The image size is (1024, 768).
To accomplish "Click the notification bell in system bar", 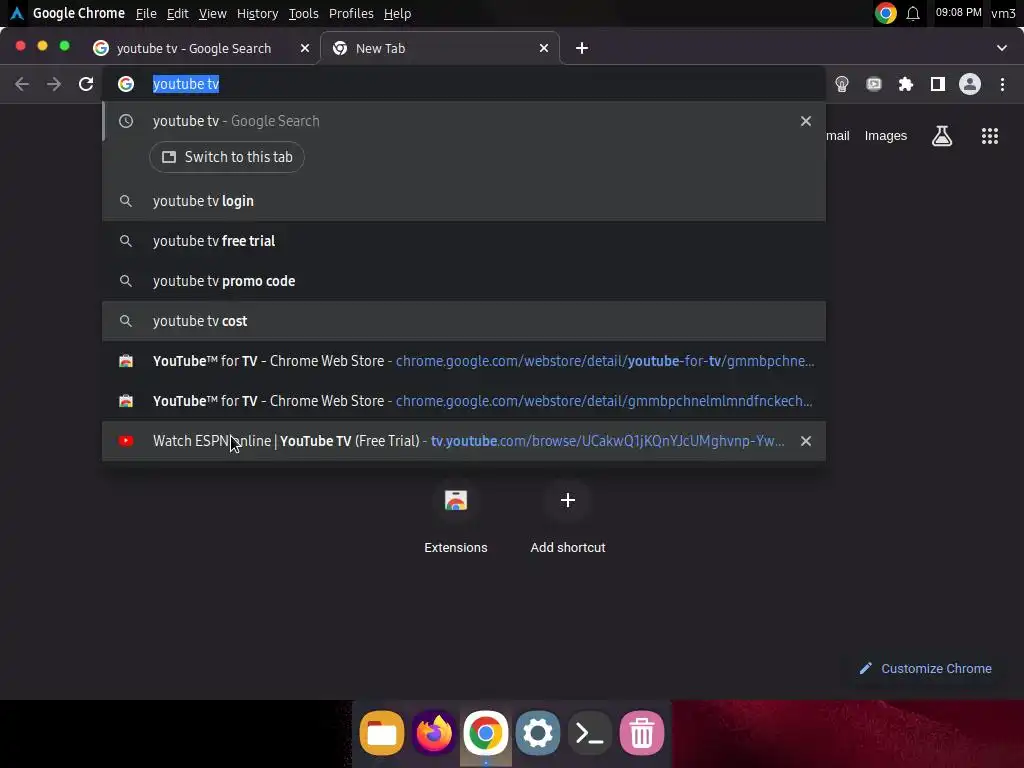I will pos(913,13).
